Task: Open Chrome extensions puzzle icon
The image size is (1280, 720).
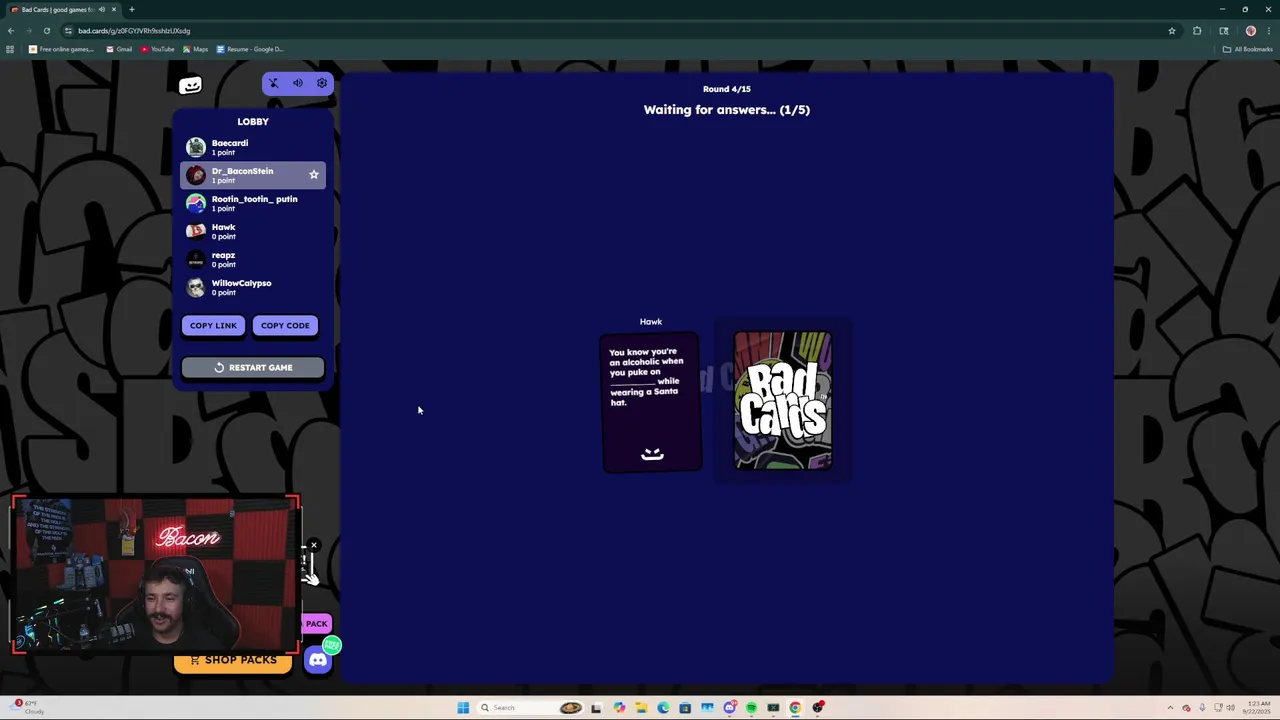Action: pyautogui.click(x=1197, y=31)
